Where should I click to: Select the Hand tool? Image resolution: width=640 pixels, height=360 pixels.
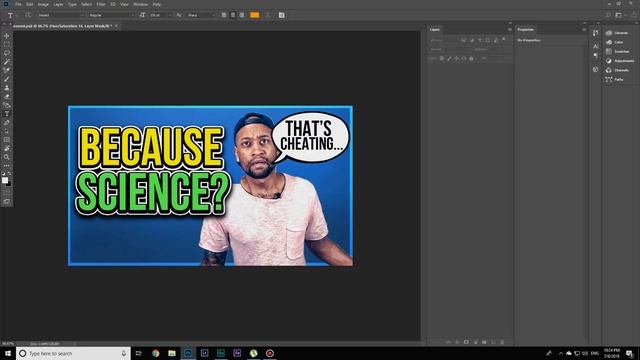tap(7, 148)
